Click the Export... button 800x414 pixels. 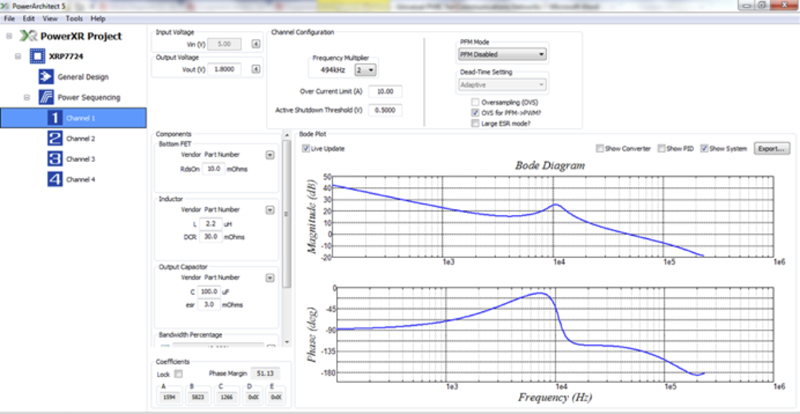(772, 149)
